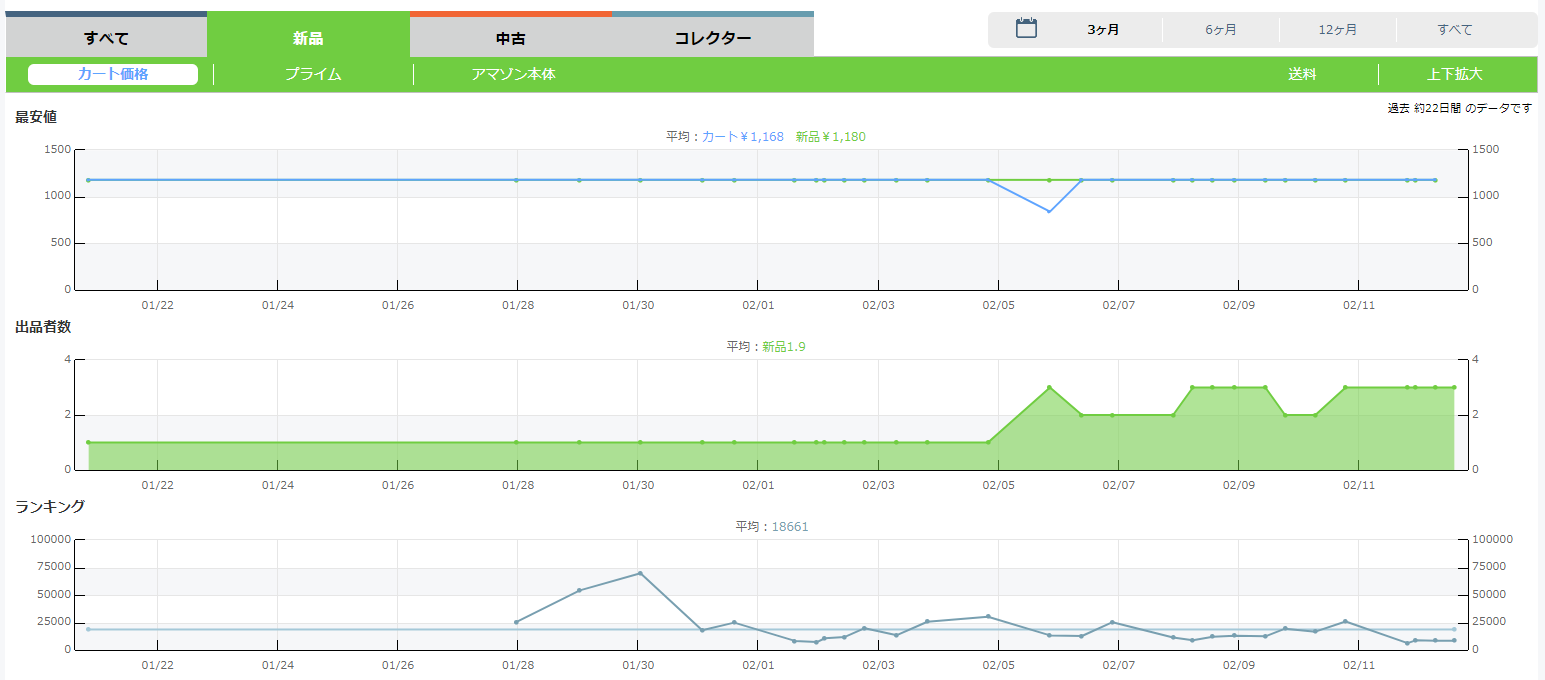The height and width of the screenshot is (680, 1545).
Task: Show すべて period data range
Action: (x=1455, y=30)
